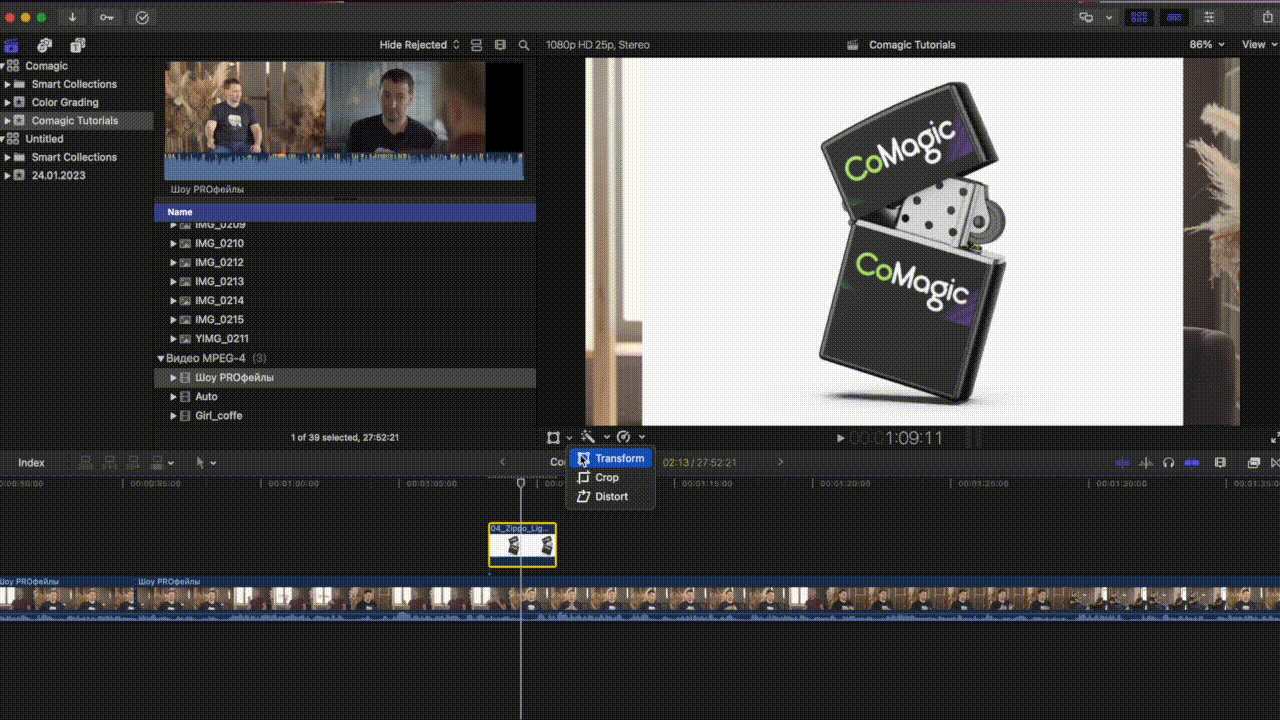The height and width of the screenshot is (720, 1280).
Task: Click the browser search magnifier icon
Action: [524, 45]
